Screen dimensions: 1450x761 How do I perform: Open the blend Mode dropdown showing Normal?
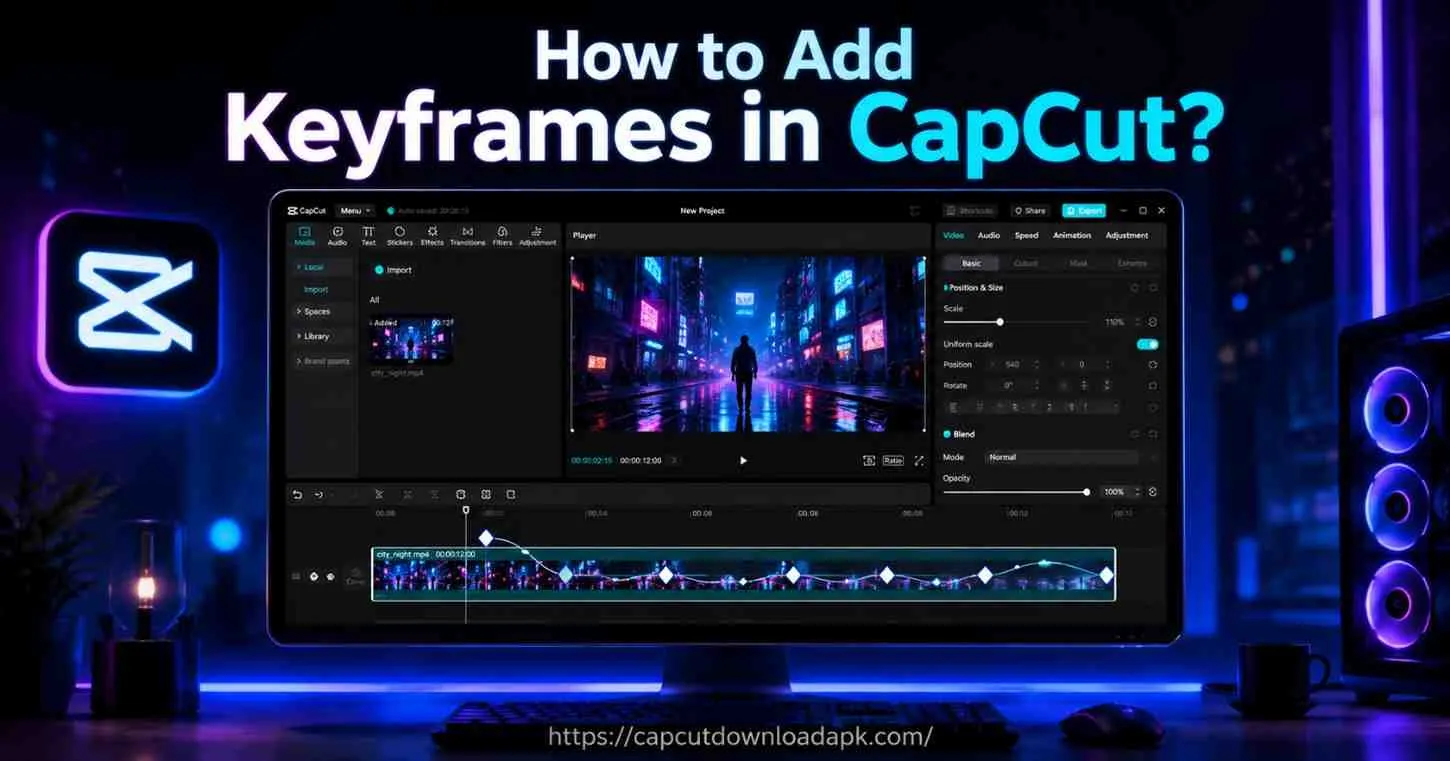pyautogui.click(x=1061, y=457)
